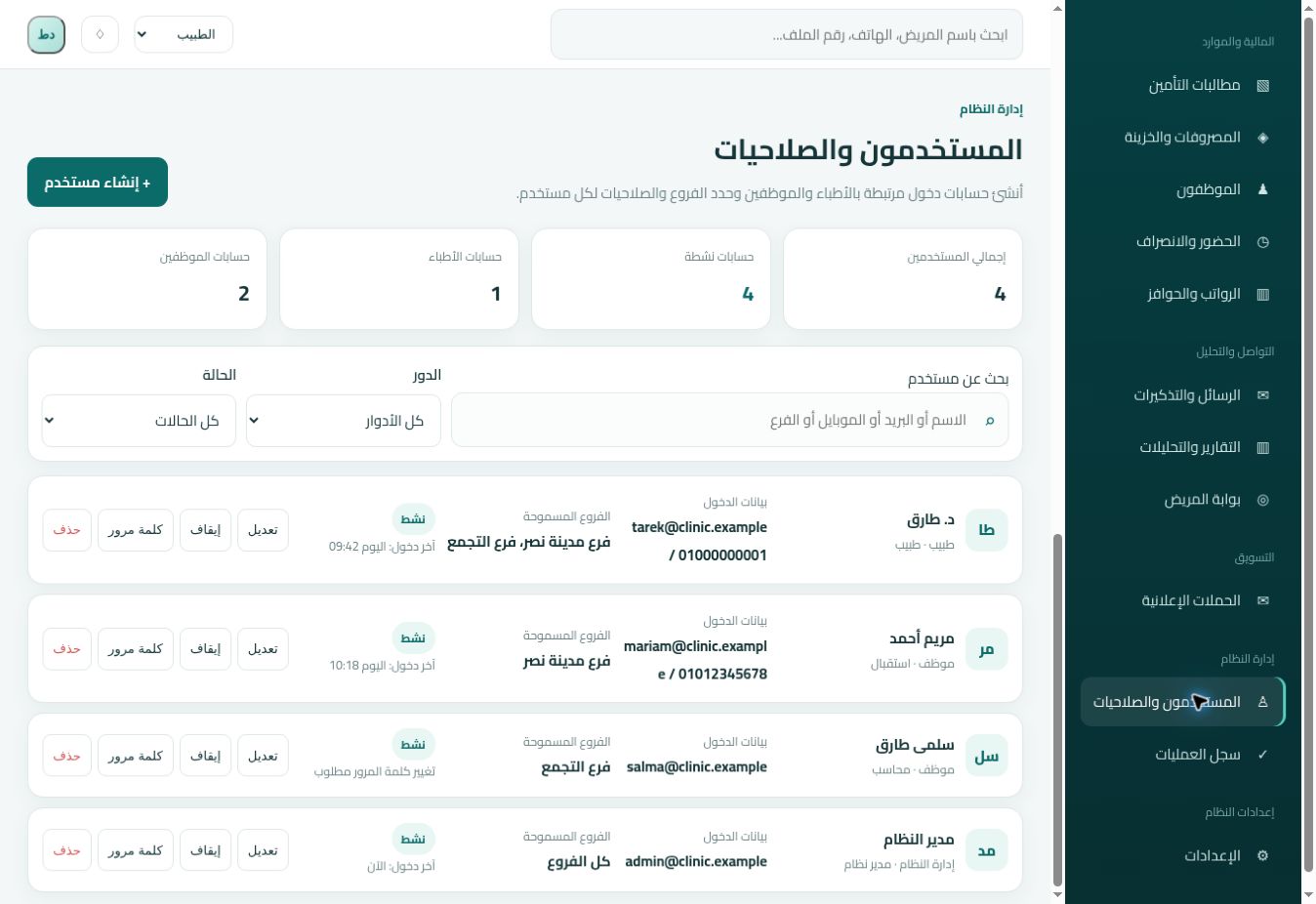1316x904 pixels.
Task: Click the نشط status badge for سلمى طارق
Action: (x=413, y=745)
